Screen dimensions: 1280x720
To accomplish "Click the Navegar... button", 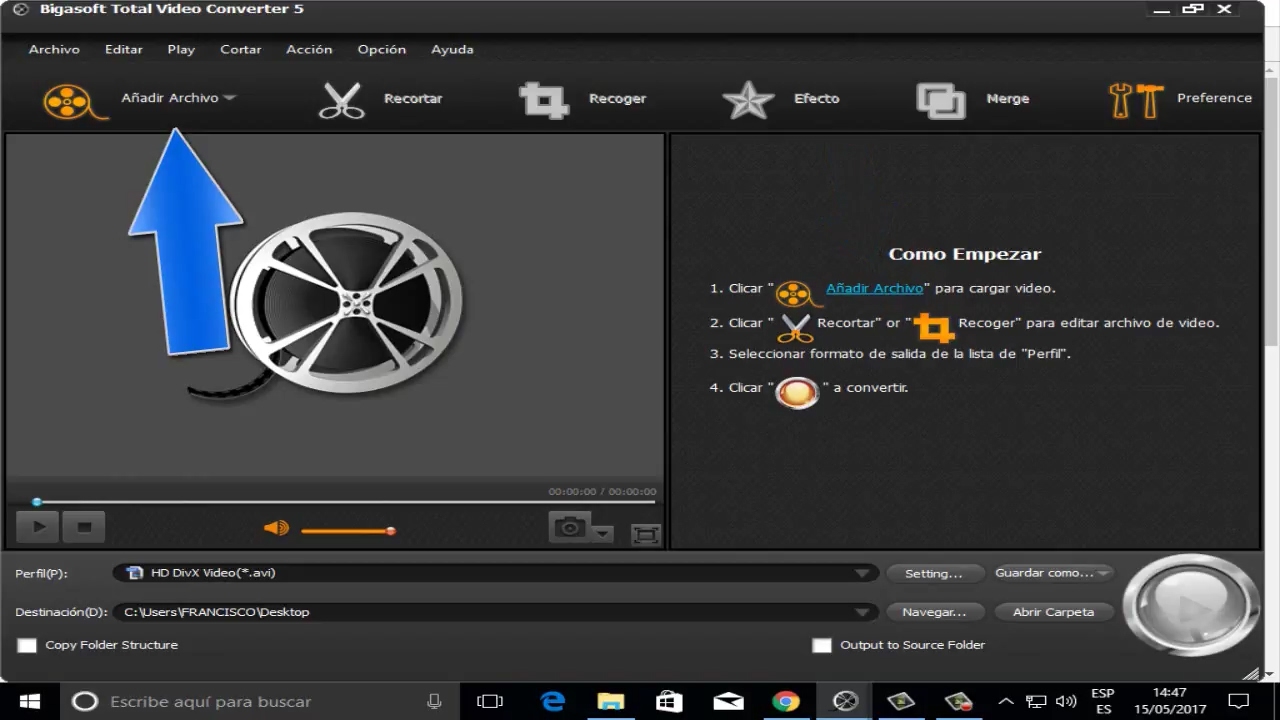I will (x=934, y=612).
